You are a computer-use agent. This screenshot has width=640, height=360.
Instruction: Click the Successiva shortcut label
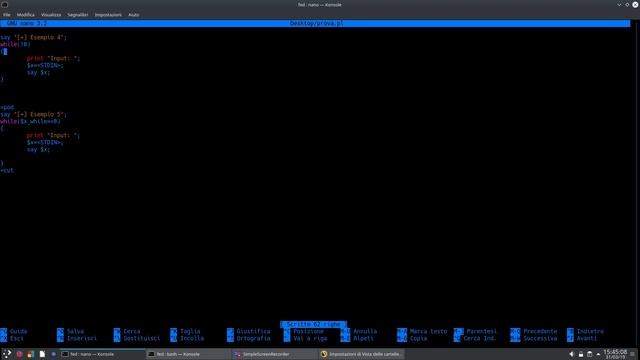540,338
